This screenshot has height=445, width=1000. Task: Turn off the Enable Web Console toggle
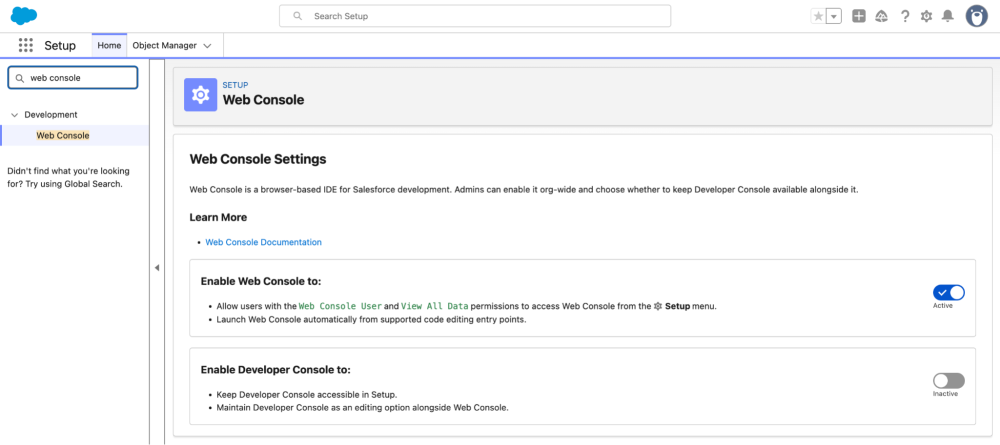click(948, 293)
